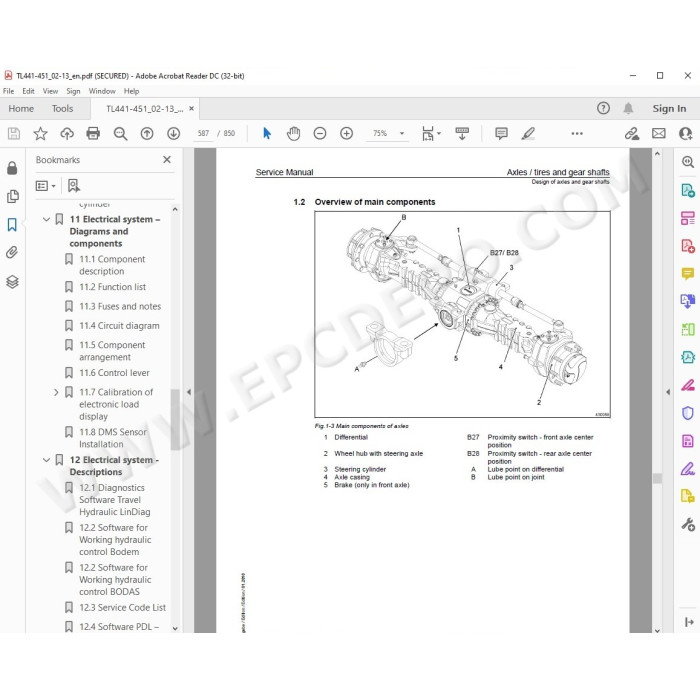Open notifications bell icon
Screen dimensions: 700x700
[x=628, y=108]
